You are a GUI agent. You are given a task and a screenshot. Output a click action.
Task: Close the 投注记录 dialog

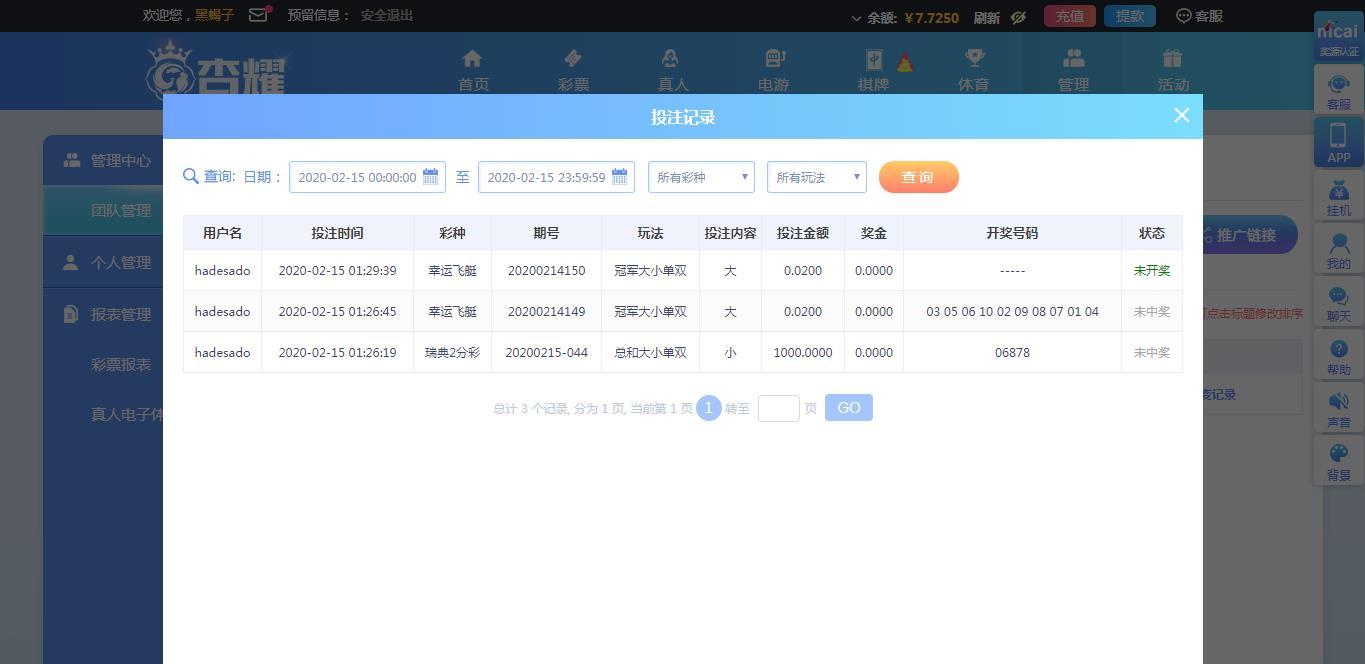pyautogui.click(x=1181, y=115)
